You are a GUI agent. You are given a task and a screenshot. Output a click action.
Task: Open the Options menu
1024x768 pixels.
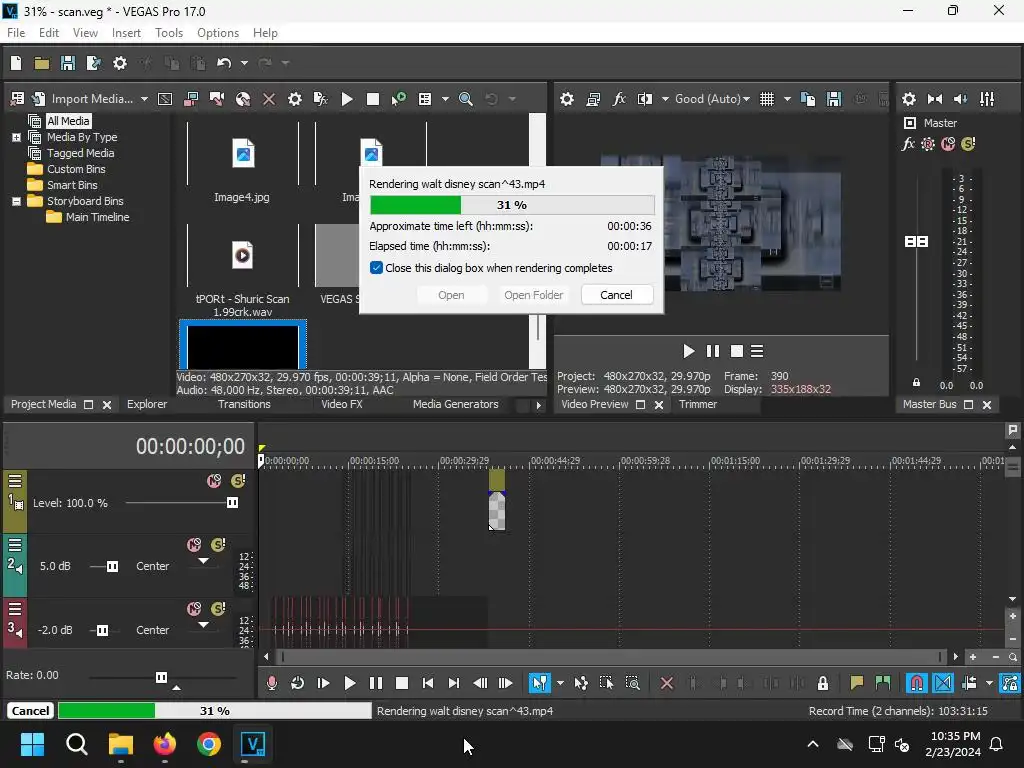tap(218, 33)
